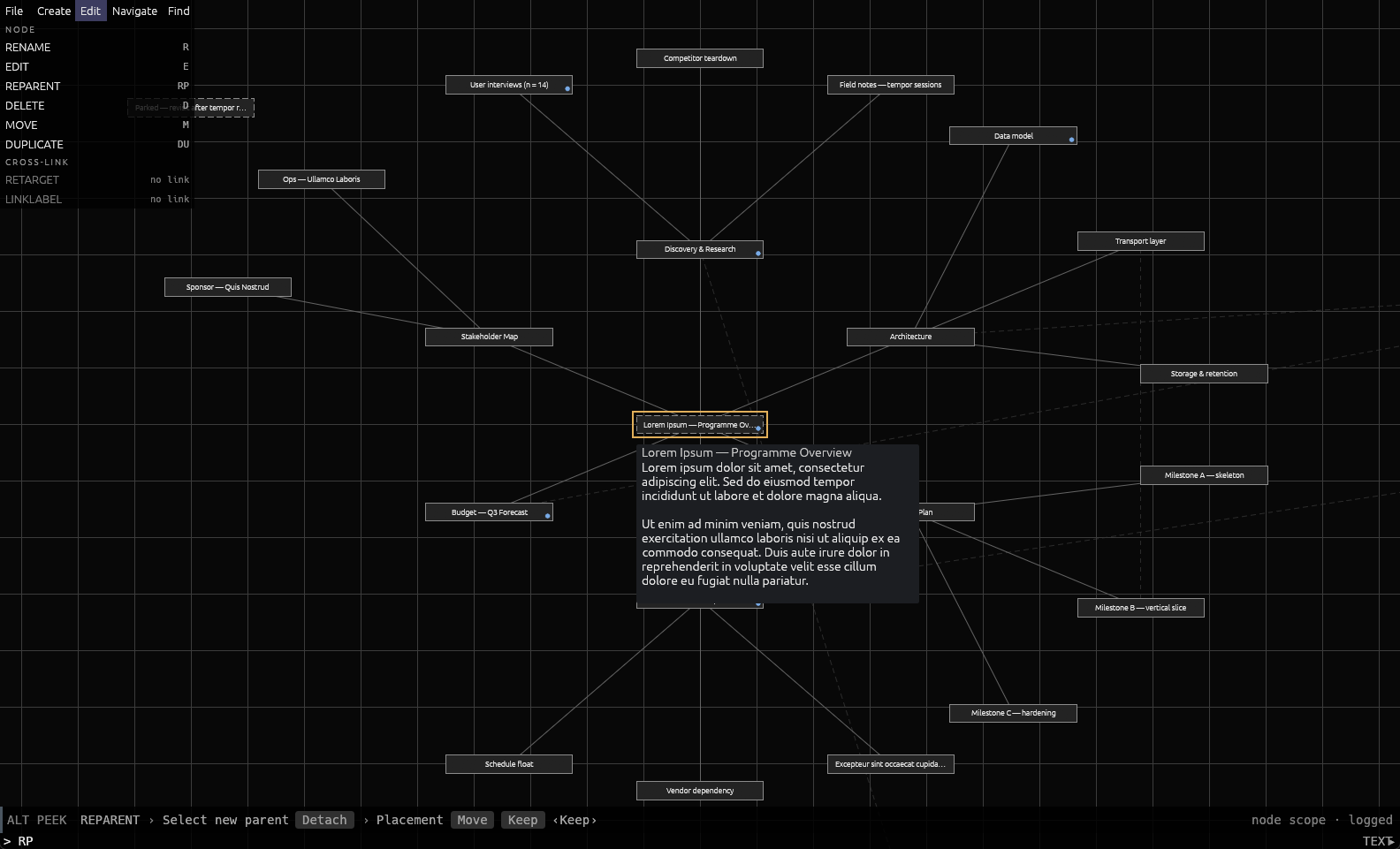Choose REPARENT from the Edit menu
The image size is (1400, 849).
click(96, 86)
